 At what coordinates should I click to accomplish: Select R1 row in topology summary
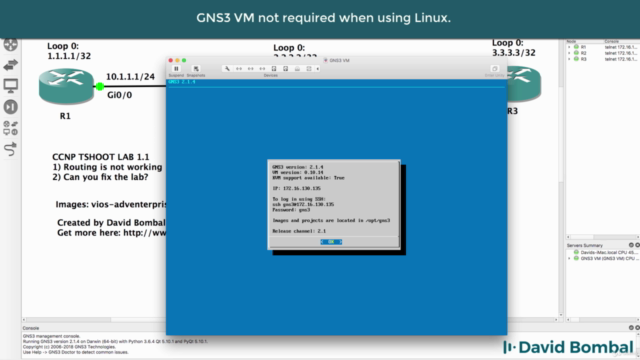602,47
